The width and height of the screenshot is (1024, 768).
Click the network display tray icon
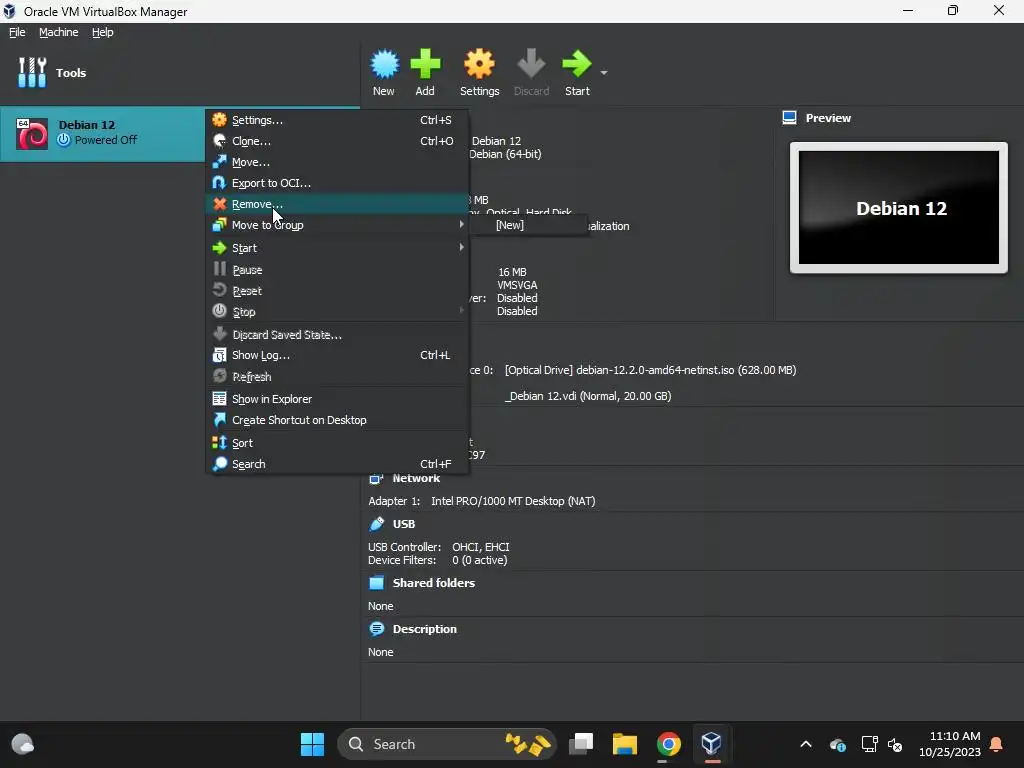869,744
